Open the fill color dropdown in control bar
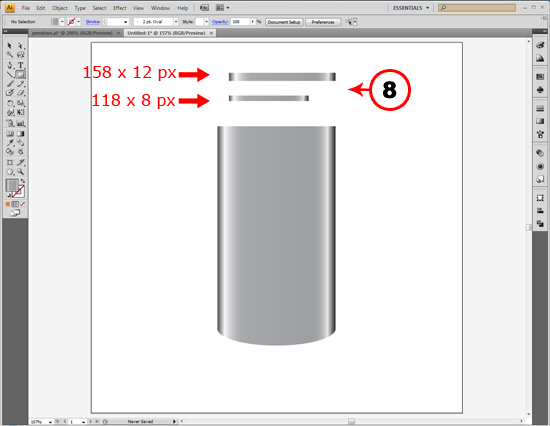550x426 pixels. (62, 22)
